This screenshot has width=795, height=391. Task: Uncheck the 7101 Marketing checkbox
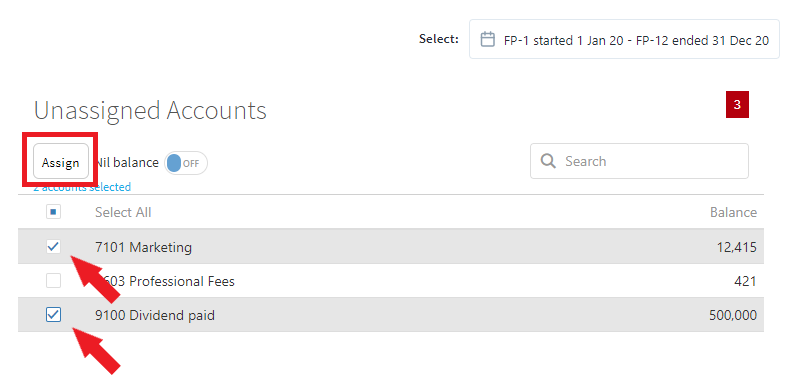(x=53, y=246)
